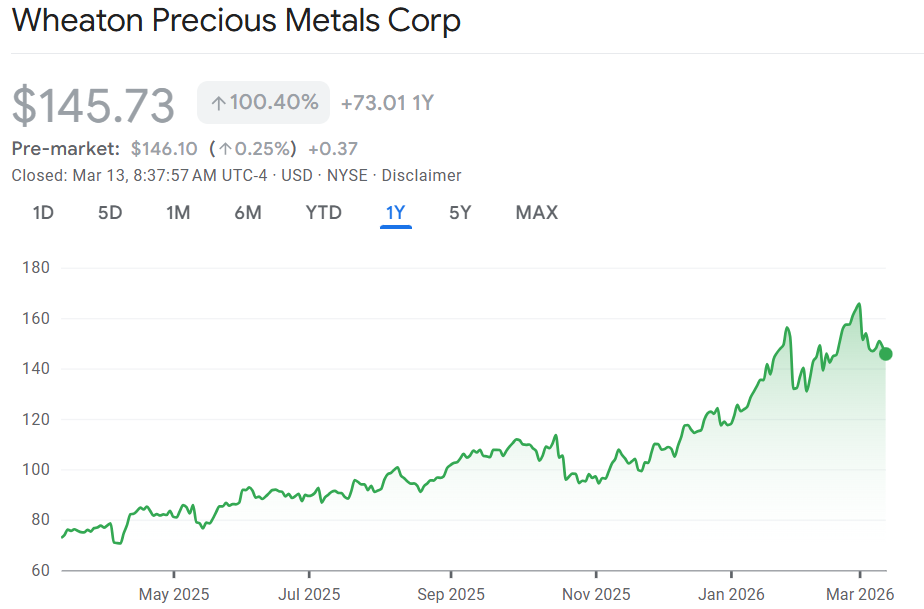Image resolution: width=924 pixels, height=609 pixels.
Task: Select the MAX time range
Action: point(537,212)
